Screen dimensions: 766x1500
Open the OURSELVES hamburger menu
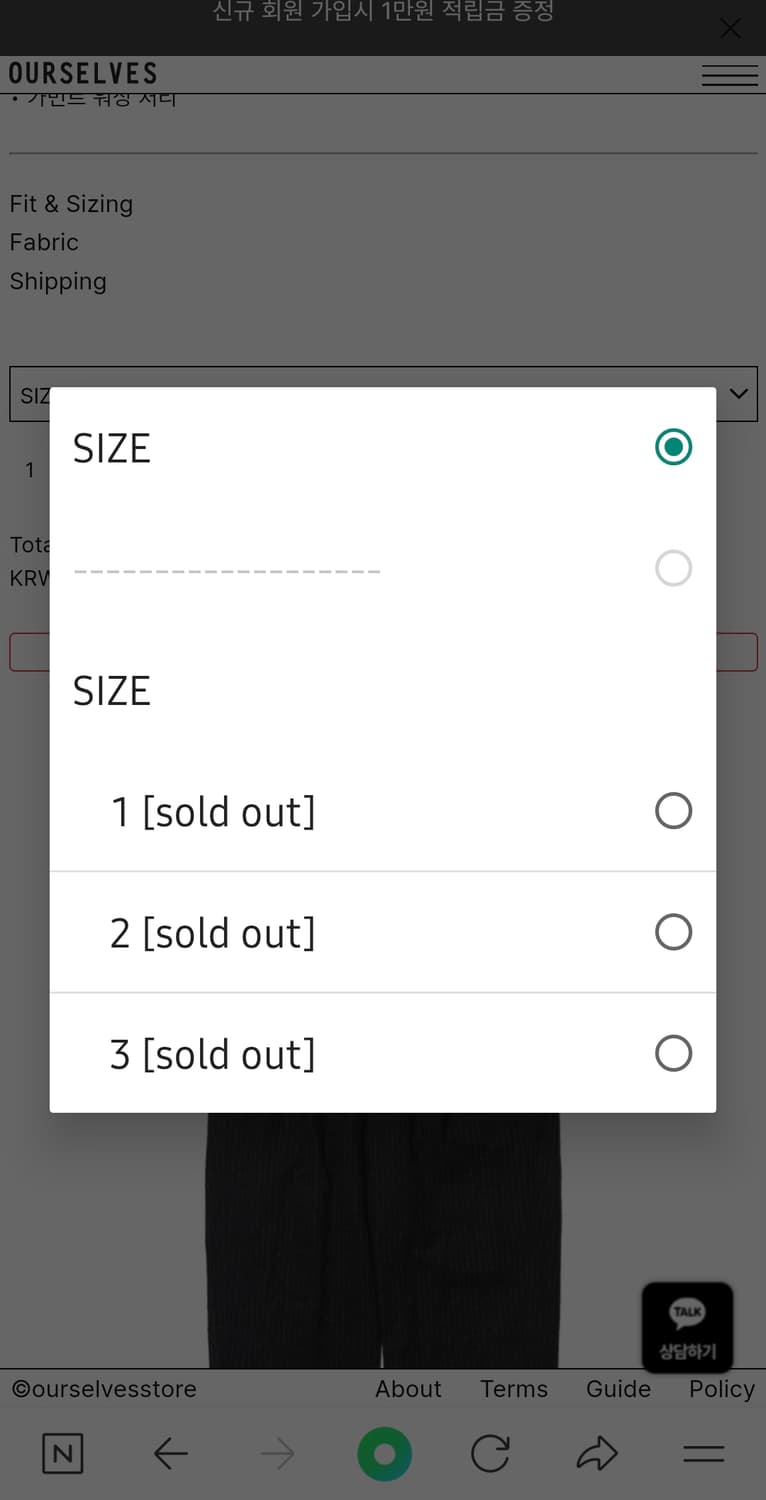pyautogui.click(x=729, y=76)
